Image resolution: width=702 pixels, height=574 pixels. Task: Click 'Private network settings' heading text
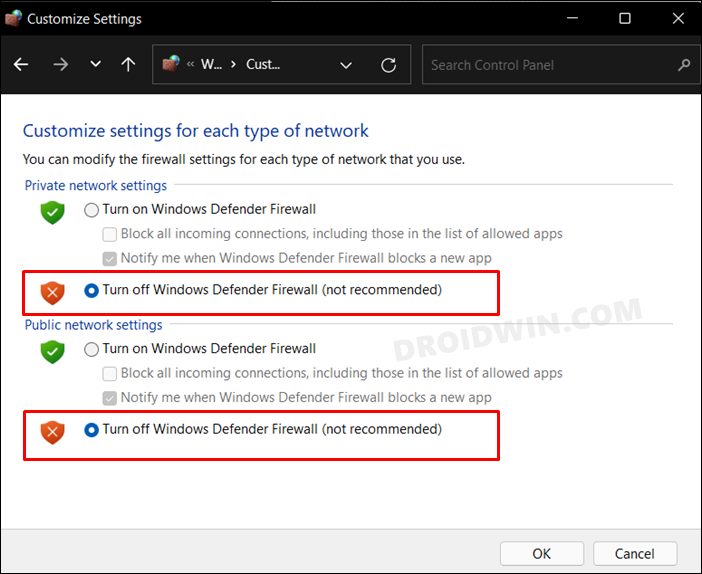coord(95,185)
